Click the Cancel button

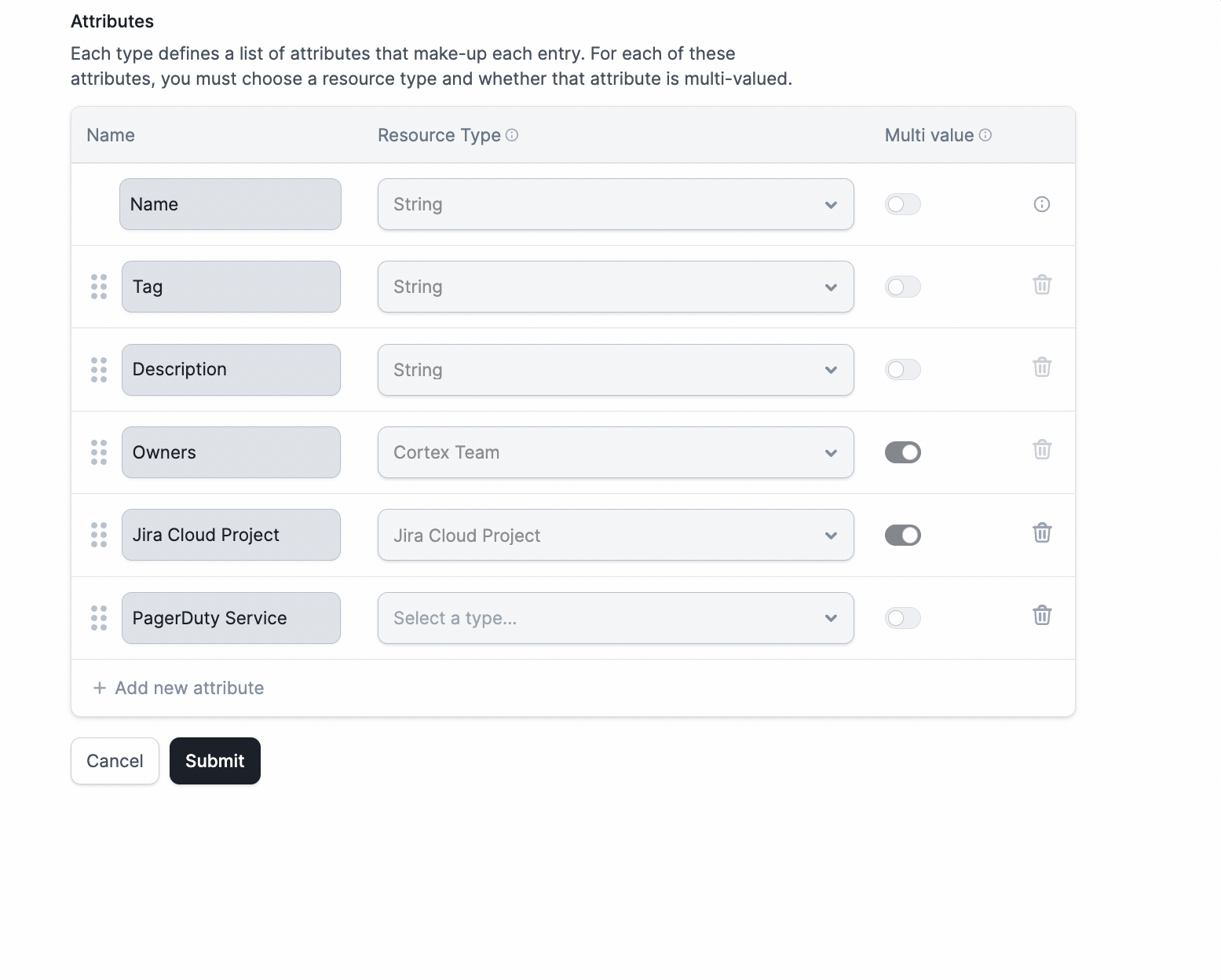[x=115, y=761]
